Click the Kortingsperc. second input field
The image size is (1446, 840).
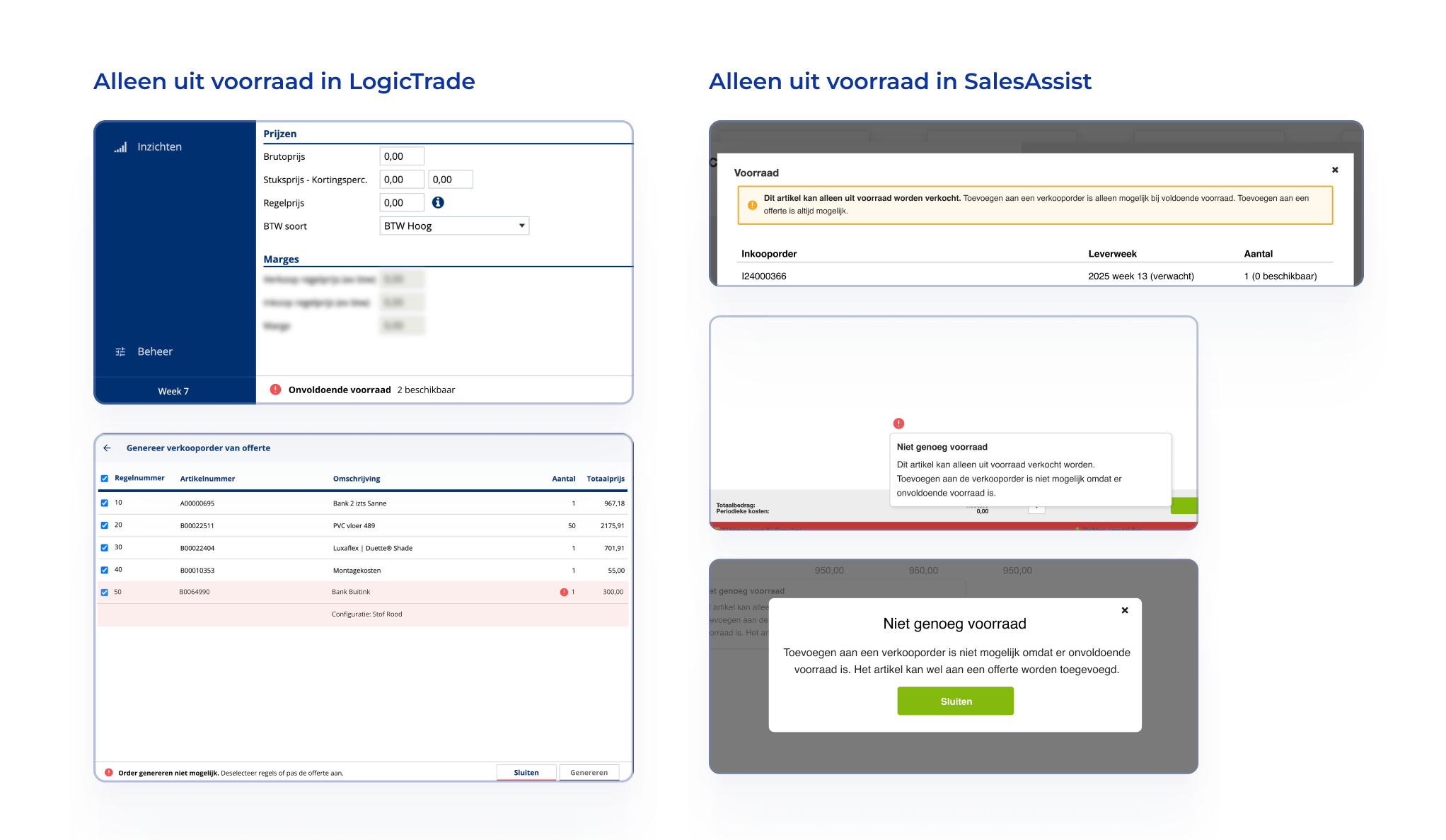pyautogui.click(x=450, y=180)
